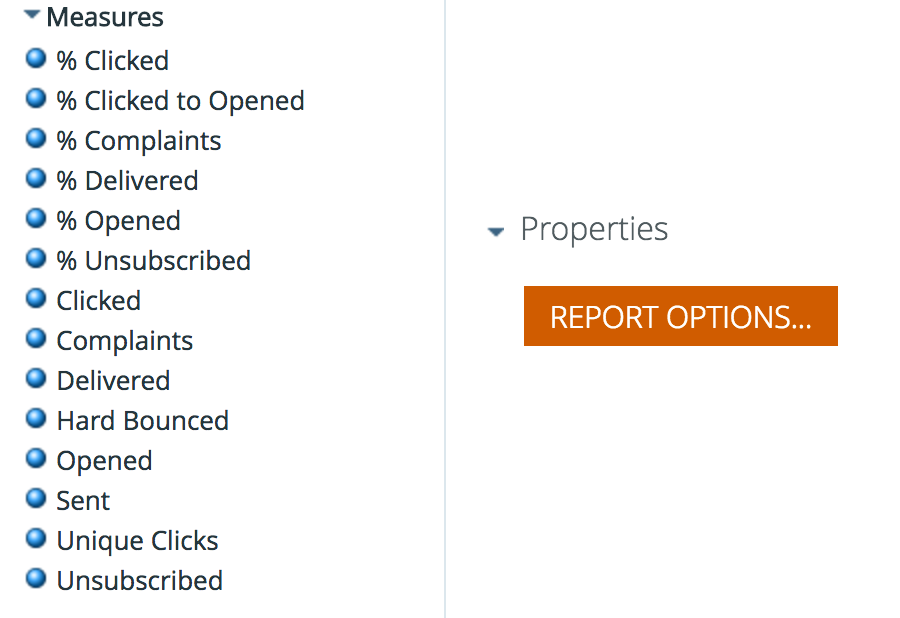Click the blue sphere icon beside Opened
This screenshot has height=618, width=900.
[x=36, y=459]
